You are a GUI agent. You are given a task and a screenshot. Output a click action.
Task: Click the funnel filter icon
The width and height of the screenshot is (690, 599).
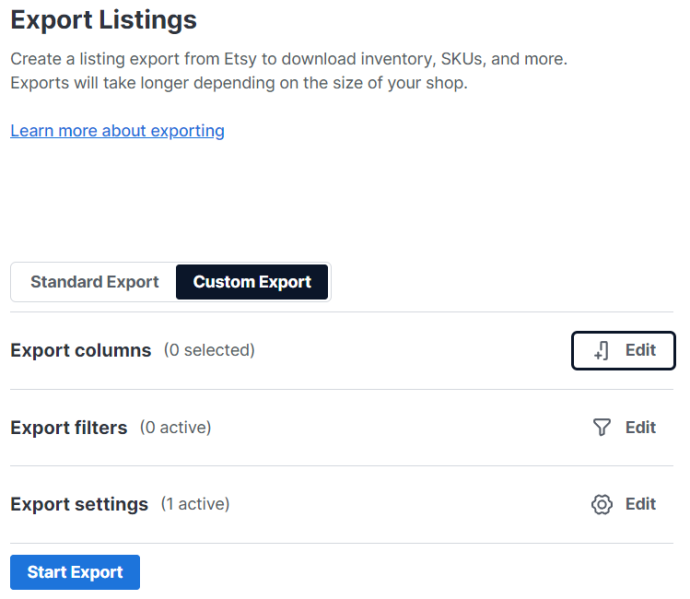(602, 427)
